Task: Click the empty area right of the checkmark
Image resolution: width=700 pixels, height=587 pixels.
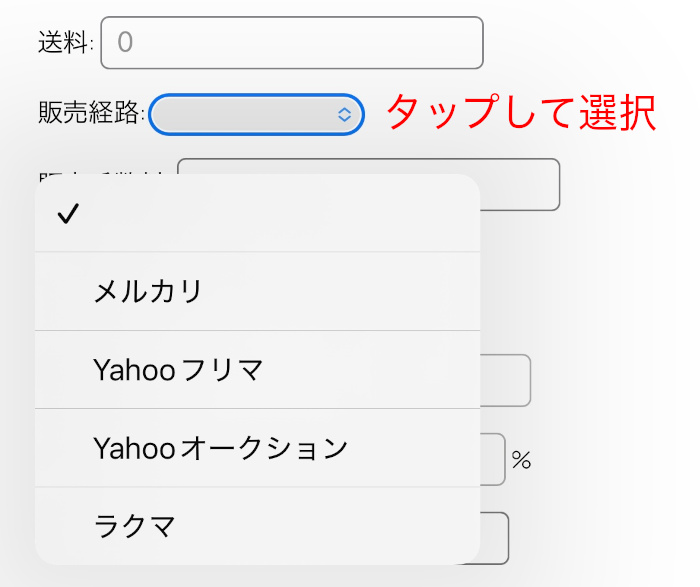Action: tap(300, 213)
